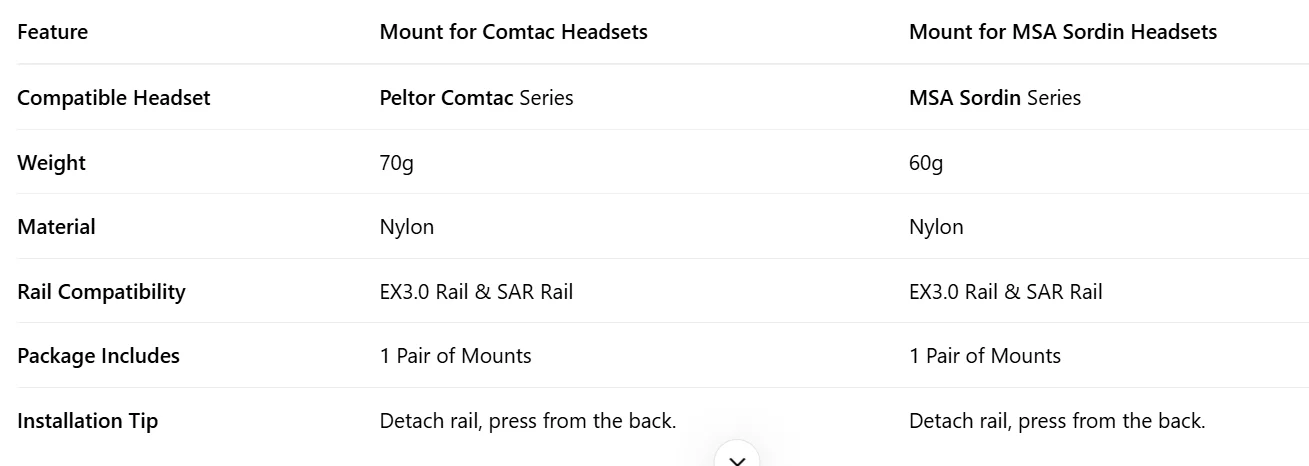
Task: Click the Feature column header
Action: pyautogui.click(x=53, y=32)
